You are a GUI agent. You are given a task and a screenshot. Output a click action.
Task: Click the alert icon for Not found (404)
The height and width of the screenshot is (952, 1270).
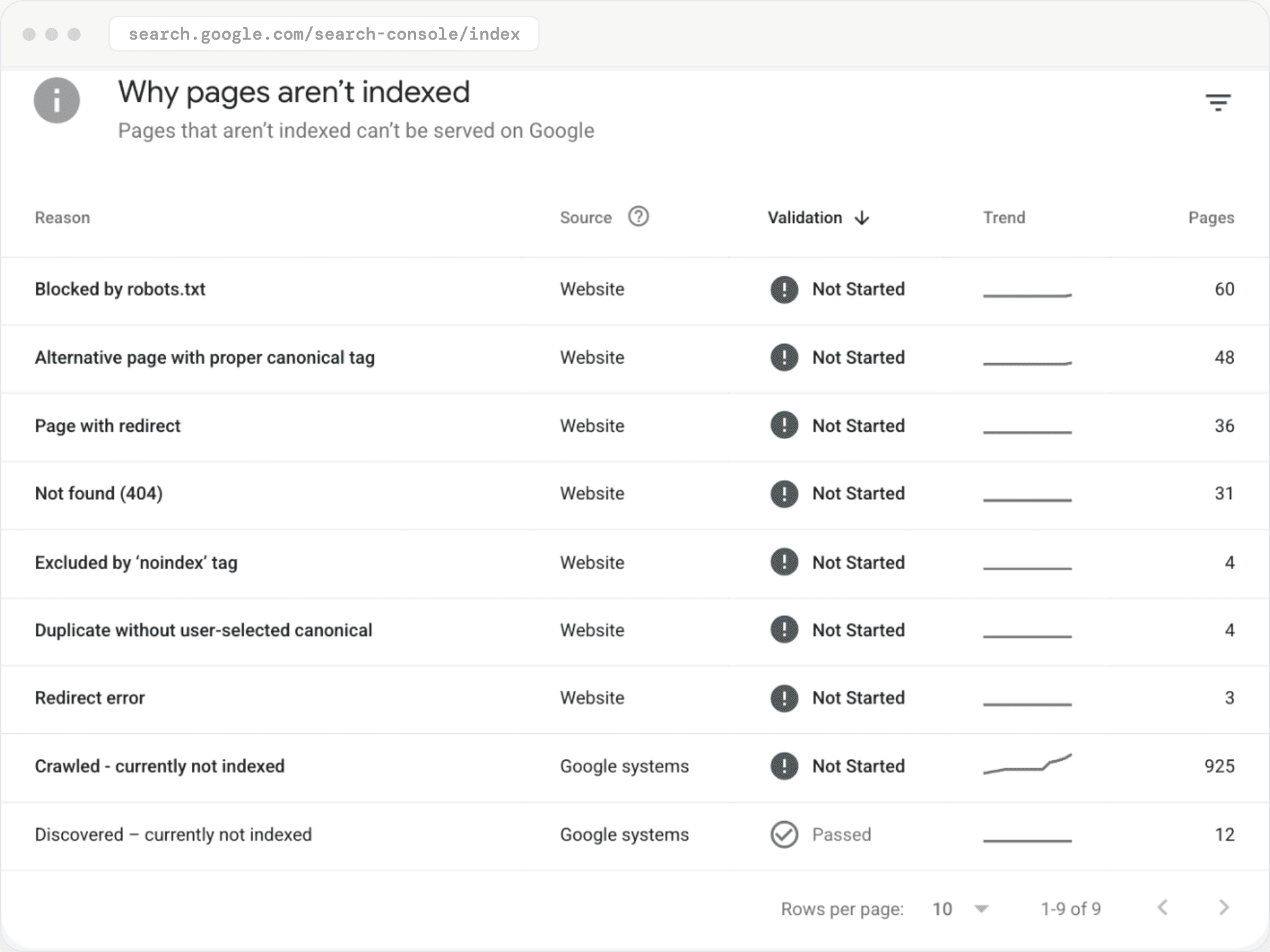tap(784, 494)
